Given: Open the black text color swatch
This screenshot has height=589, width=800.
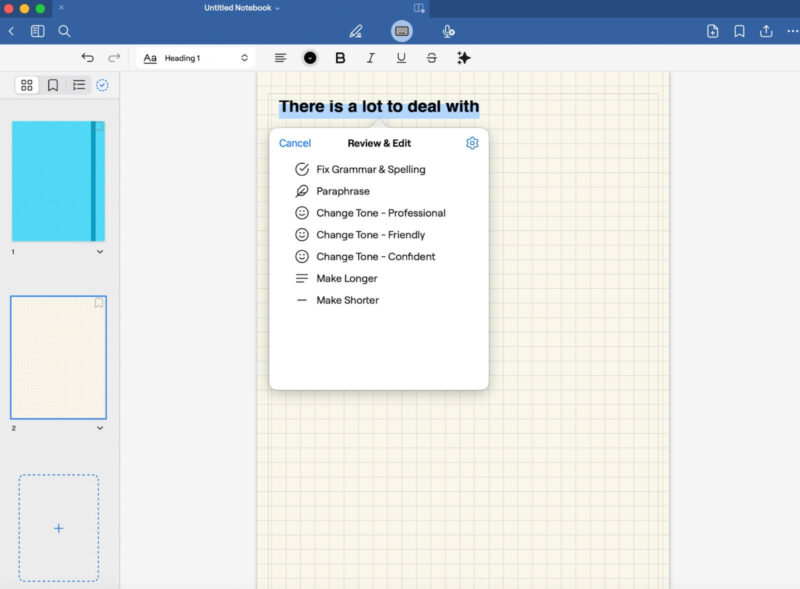Looking at the screenshot, I should (x=310, y=58).
